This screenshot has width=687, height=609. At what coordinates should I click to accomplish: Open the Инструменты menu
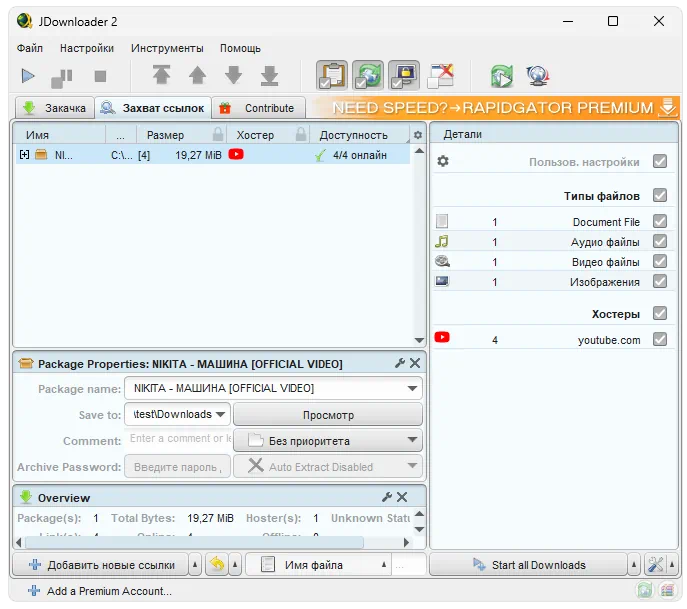(x=167, y=48)
